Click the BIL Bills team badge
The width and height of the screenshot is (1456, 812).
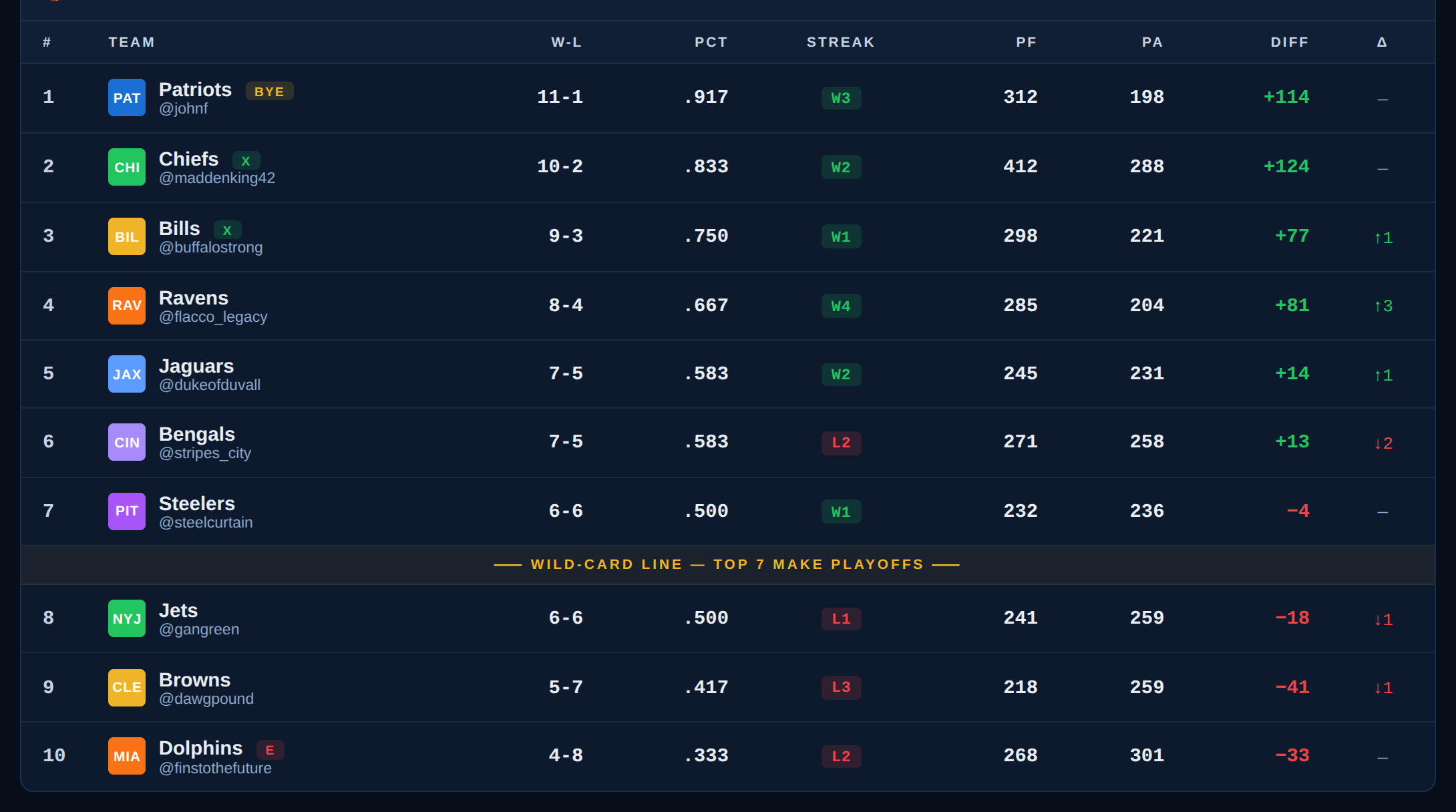point(127,236)
